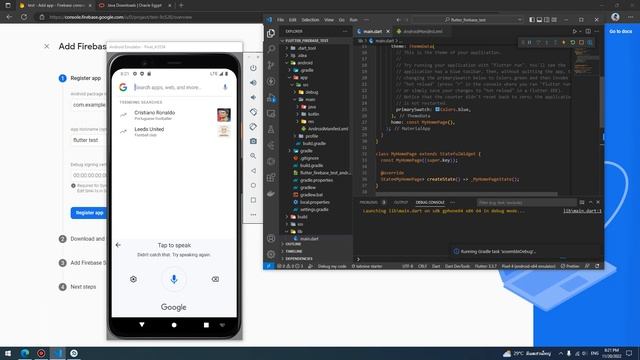The width and height of the screenshot is (640, 360).
Task: Tap Android navigation recents square in phone
Action: coord(206,325)
